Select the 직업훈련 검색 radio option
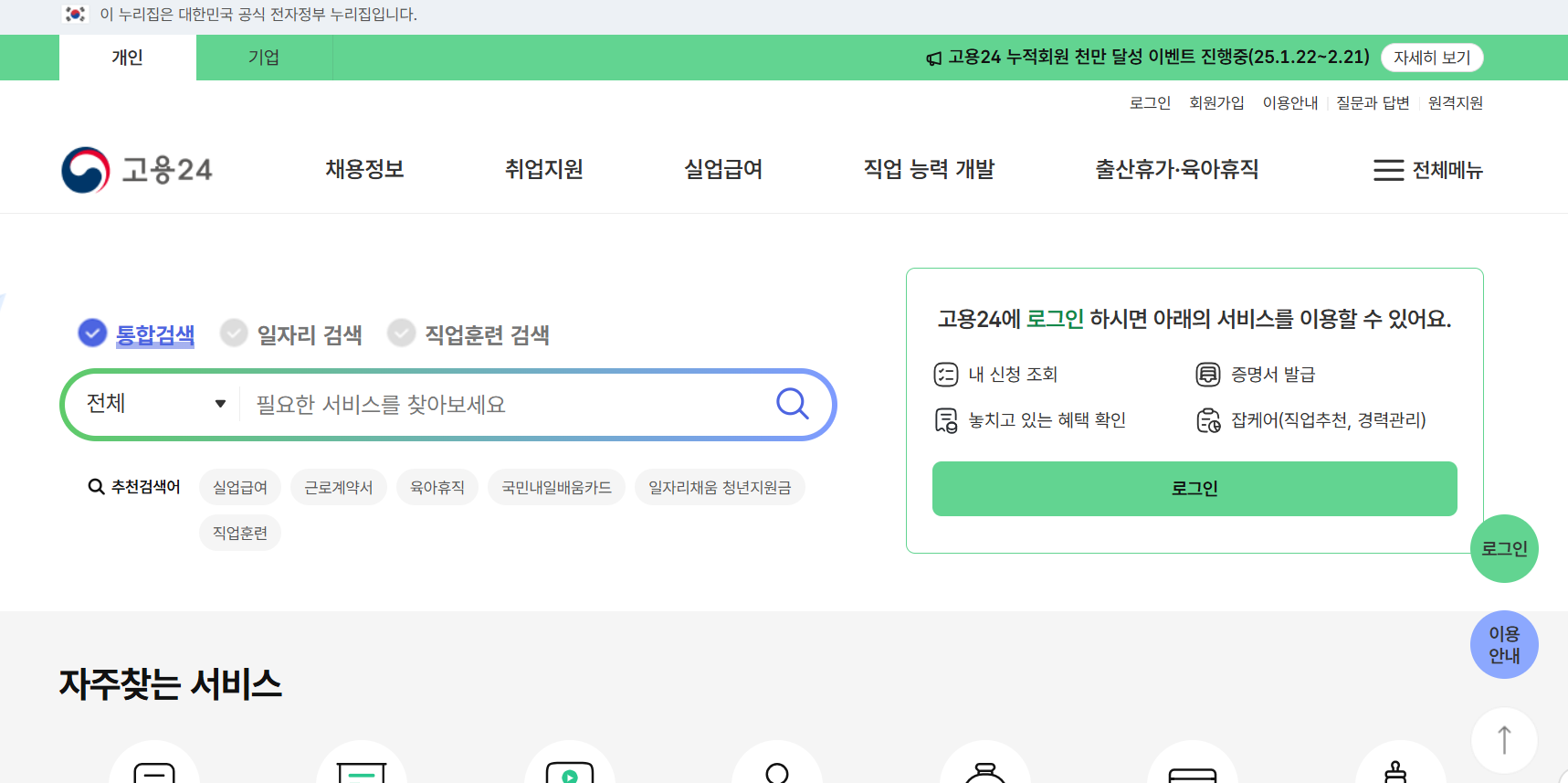This screenshot has height=783, width=1568. [469, 334]
